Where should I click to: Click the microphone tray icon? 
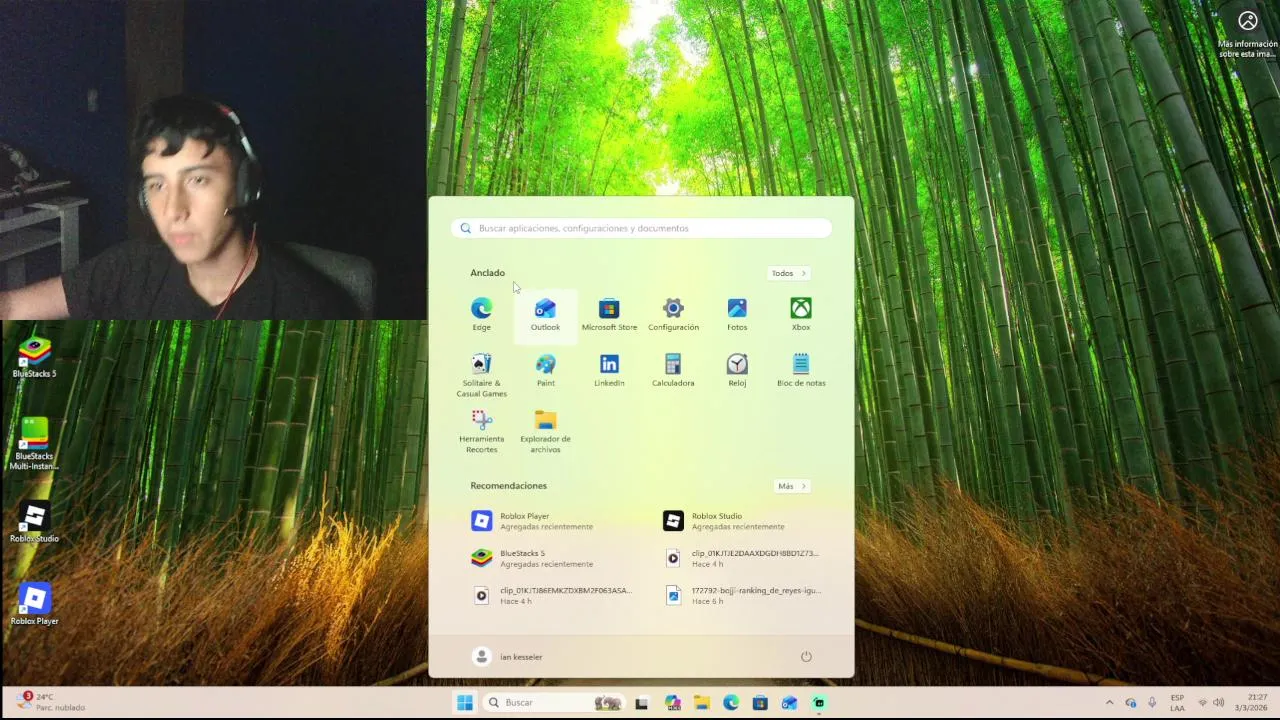(1152, 703)
